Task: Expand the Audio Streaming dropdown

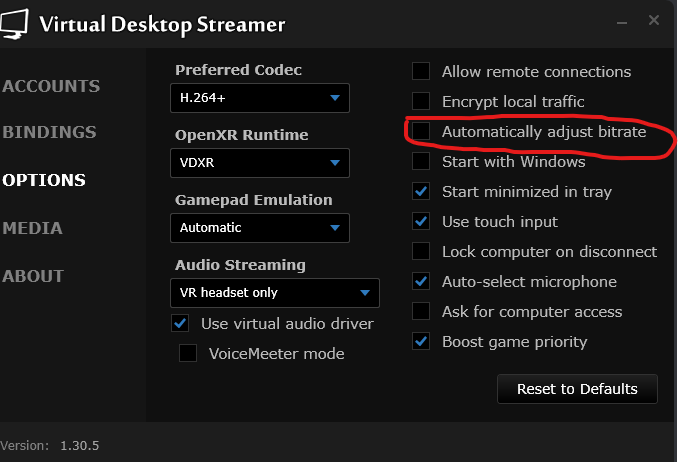Action: pos(274,292)
